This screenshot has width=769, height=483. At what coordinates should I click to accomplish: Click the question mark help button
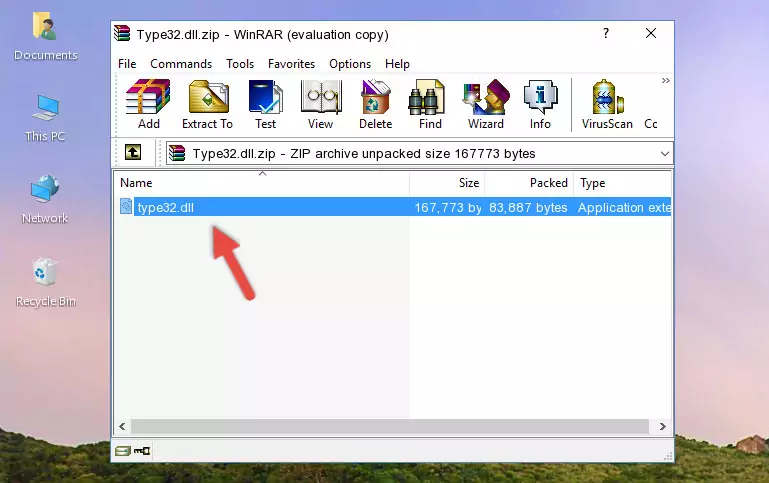click(x=606, y=33)
